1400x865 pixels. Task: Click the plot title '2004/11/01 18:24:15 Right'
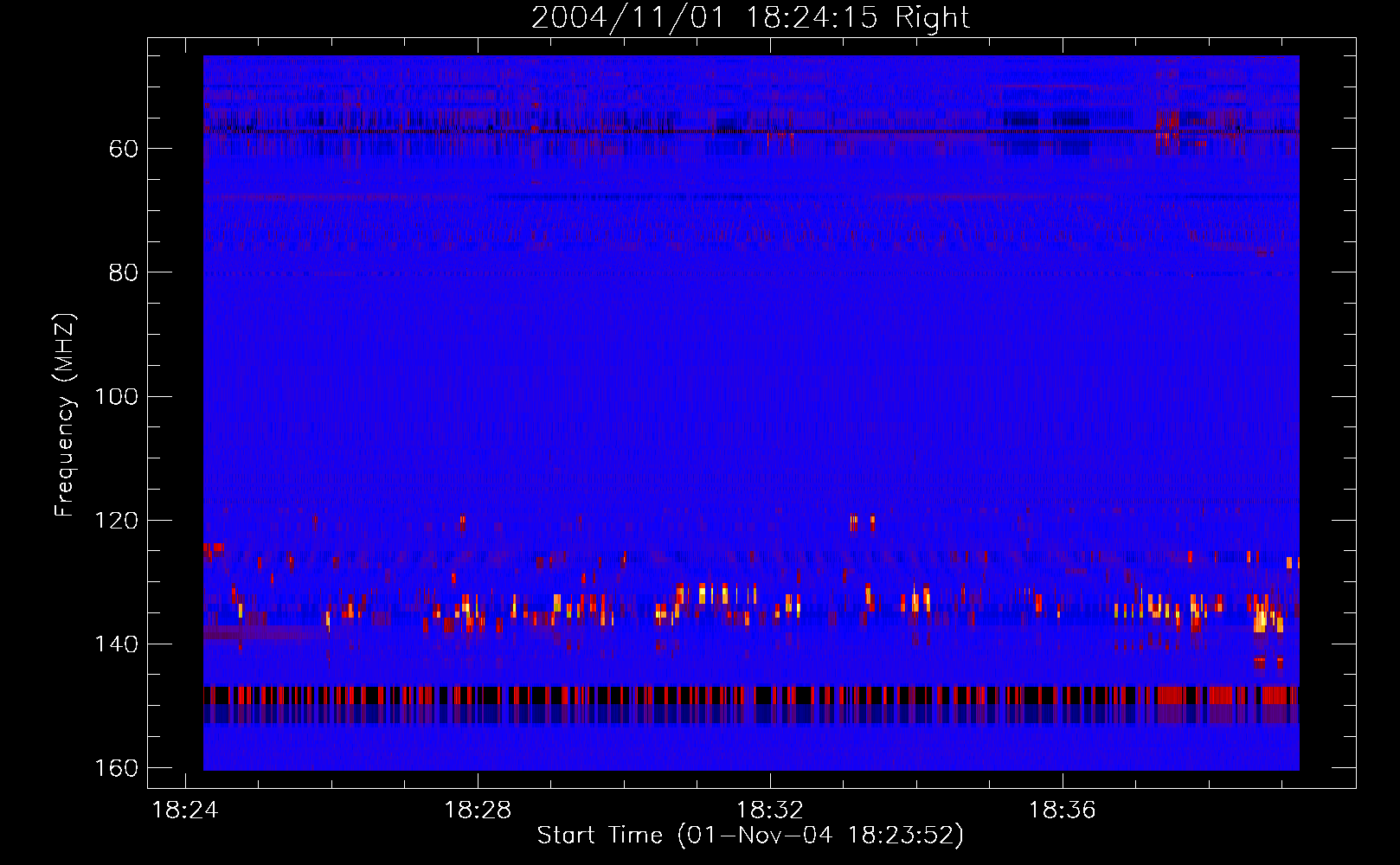point(750,17)
